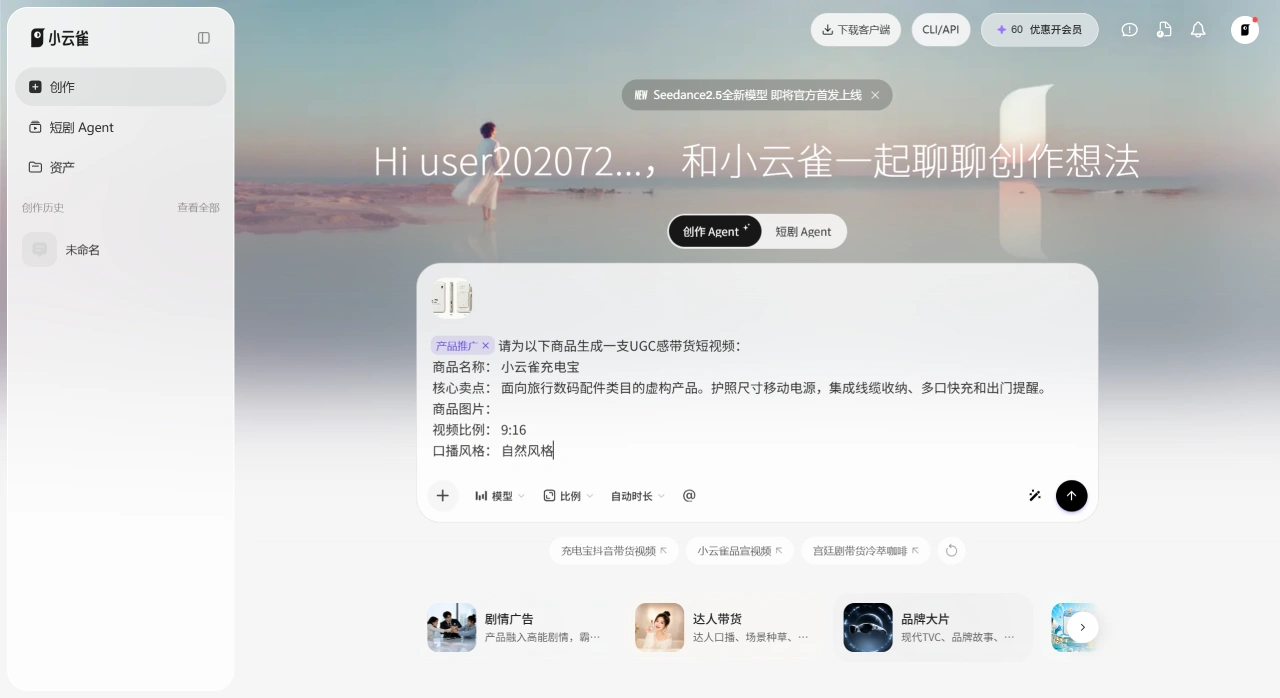Screen dimensions: 1280x698
Task: Remove the 产品推广 tag
Action: tap(486, 346)
